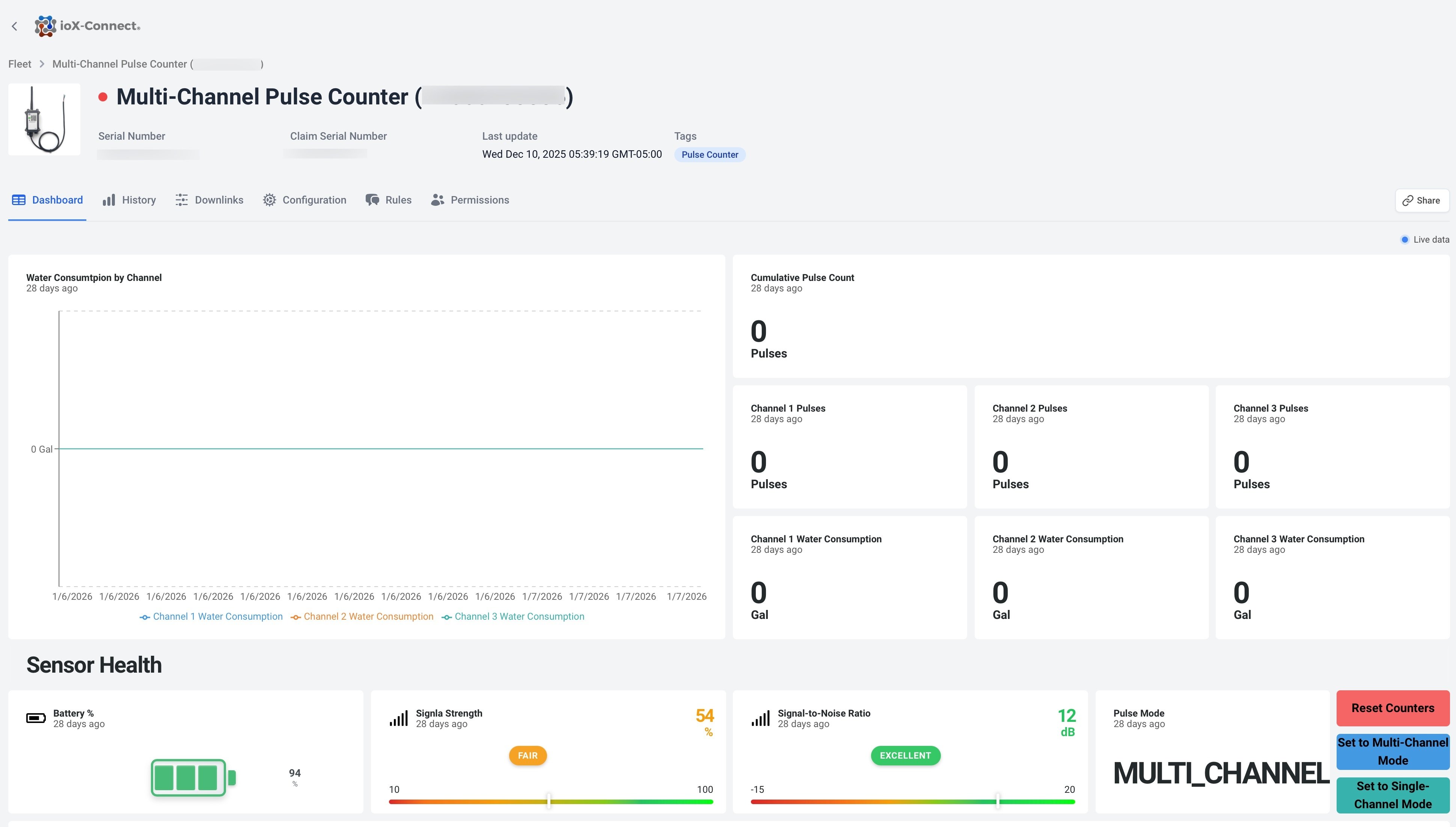
Task: Click the breadcrumb chevron after Fleet
Action: coord(42,64)
